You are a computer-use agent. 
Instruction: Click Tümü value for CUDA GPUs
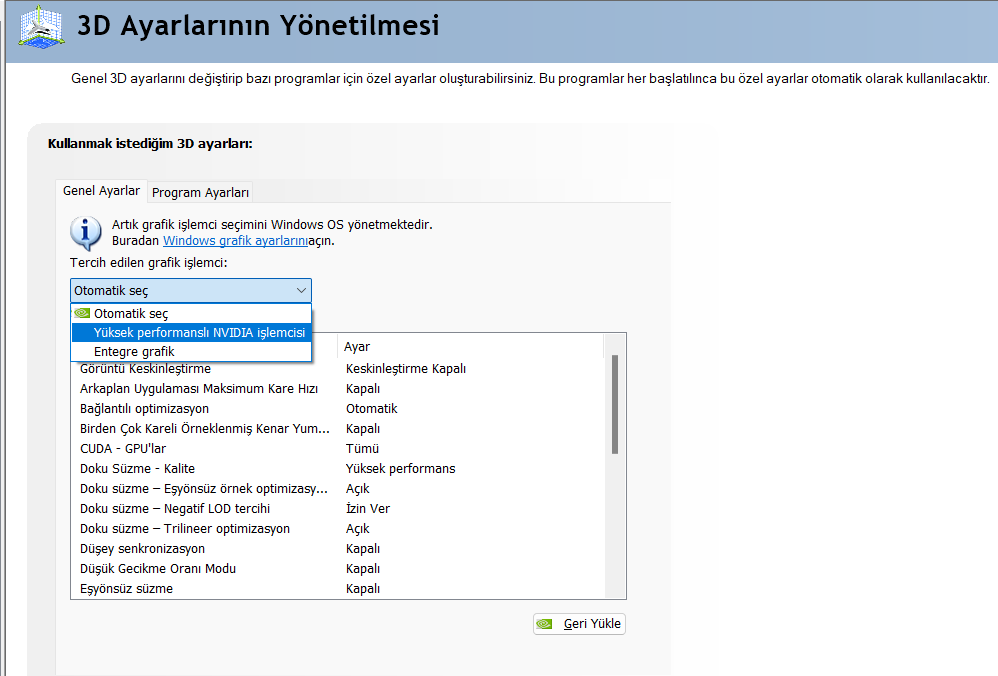[362, 448]
